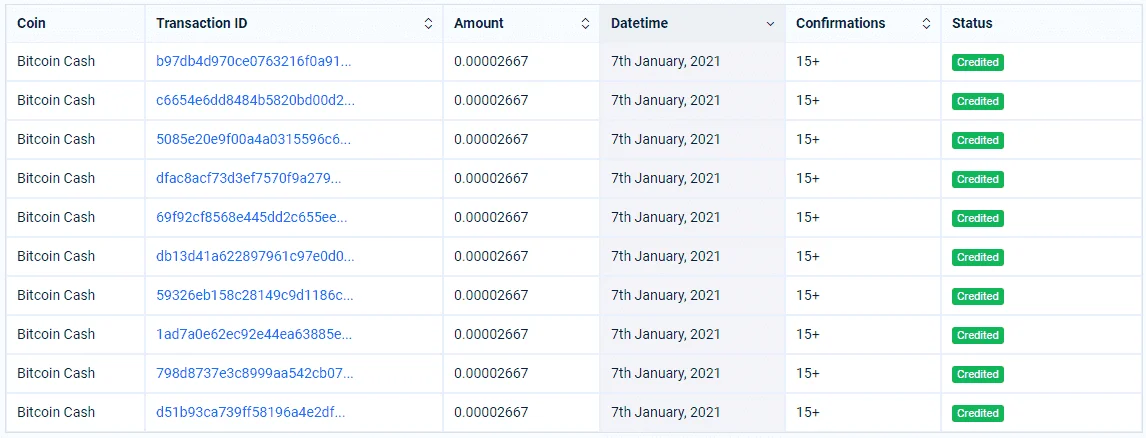Open transaction 69f92cf8568e445dd2c655ee...
This screenshot has height=438, width=1146.
point(251,217)
